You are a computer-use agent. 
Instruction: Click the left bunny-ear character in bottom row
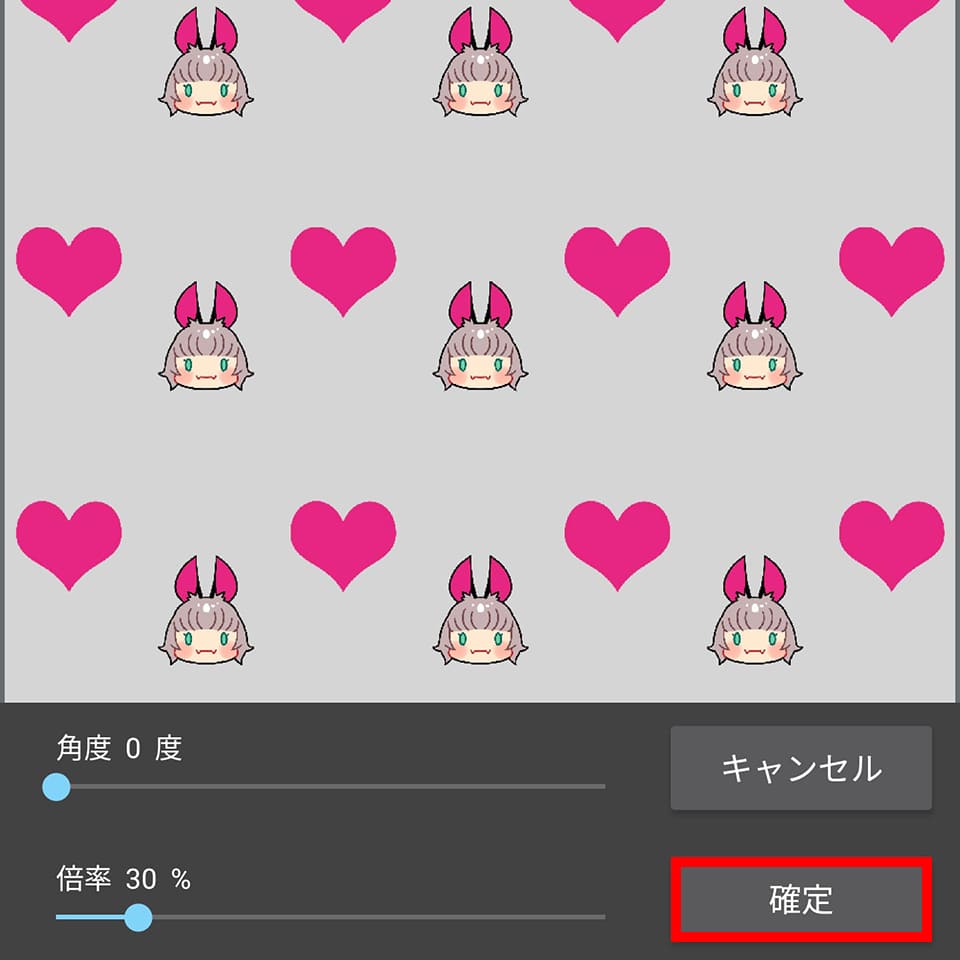pyautogui.click(x=206, y=610)
